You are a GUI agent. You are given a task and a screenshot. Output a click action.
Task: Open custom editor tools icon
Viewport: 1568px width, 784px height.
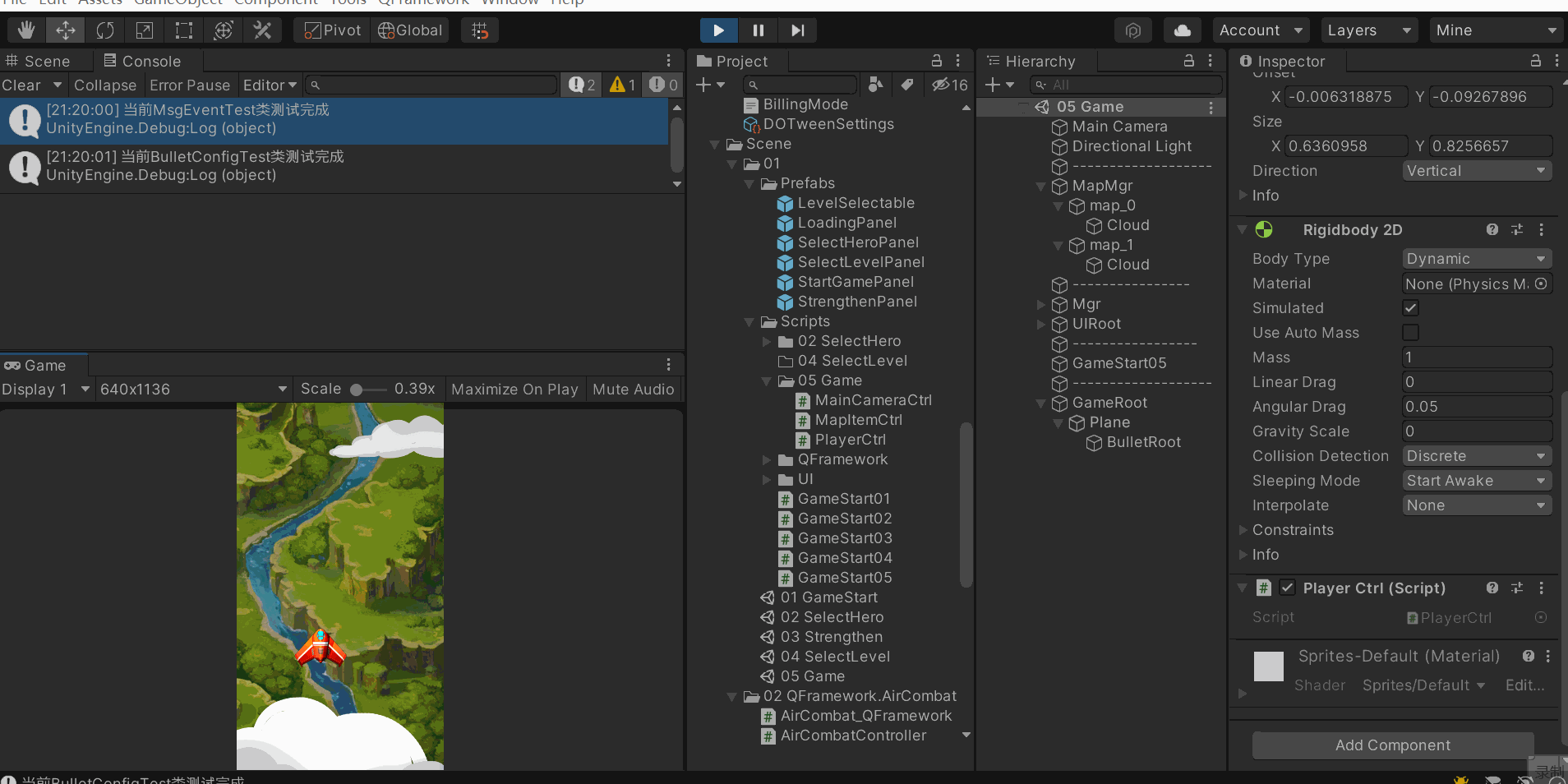point(263,30)
